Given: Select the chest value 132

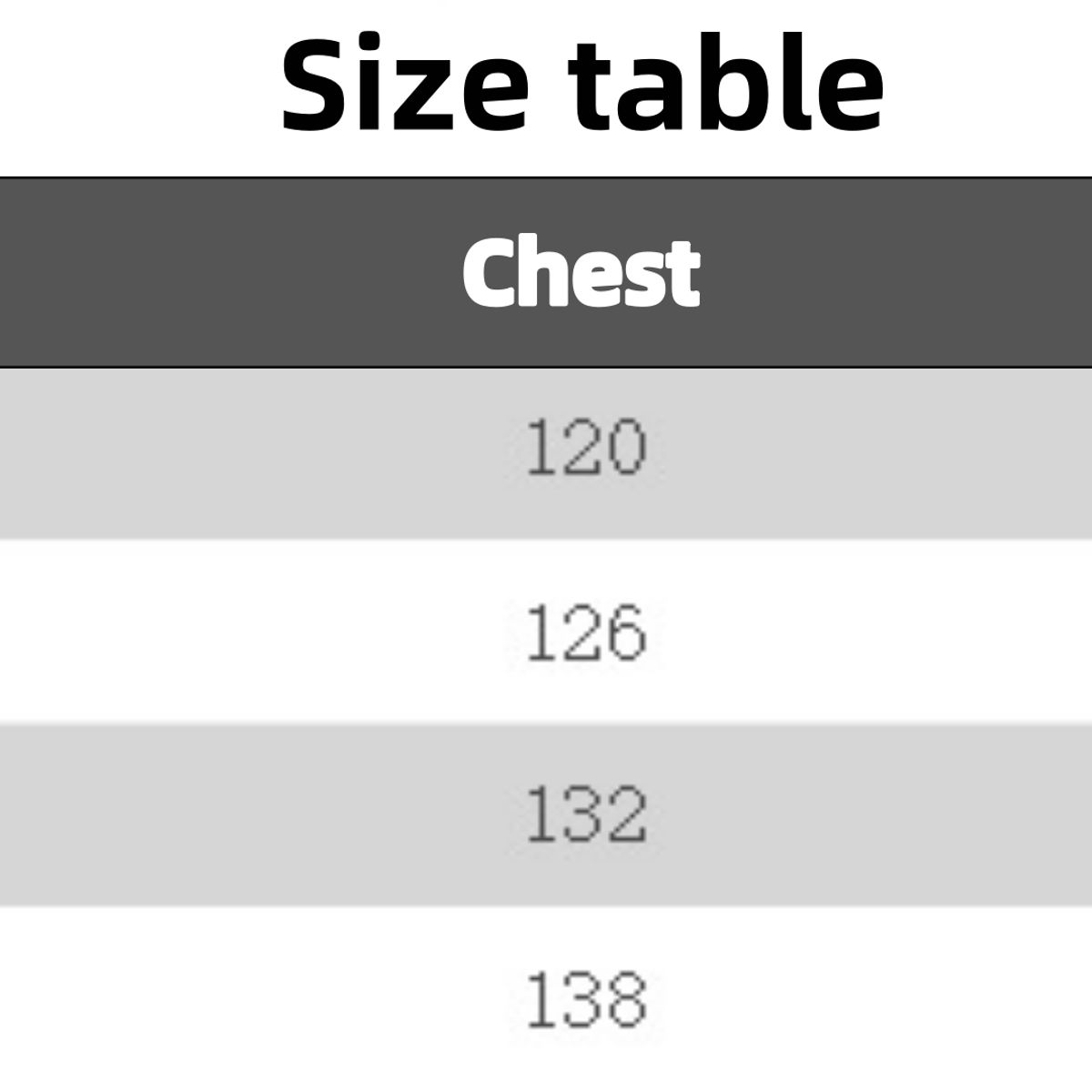Looking at the screenshot, I should (x=586, y=814).
